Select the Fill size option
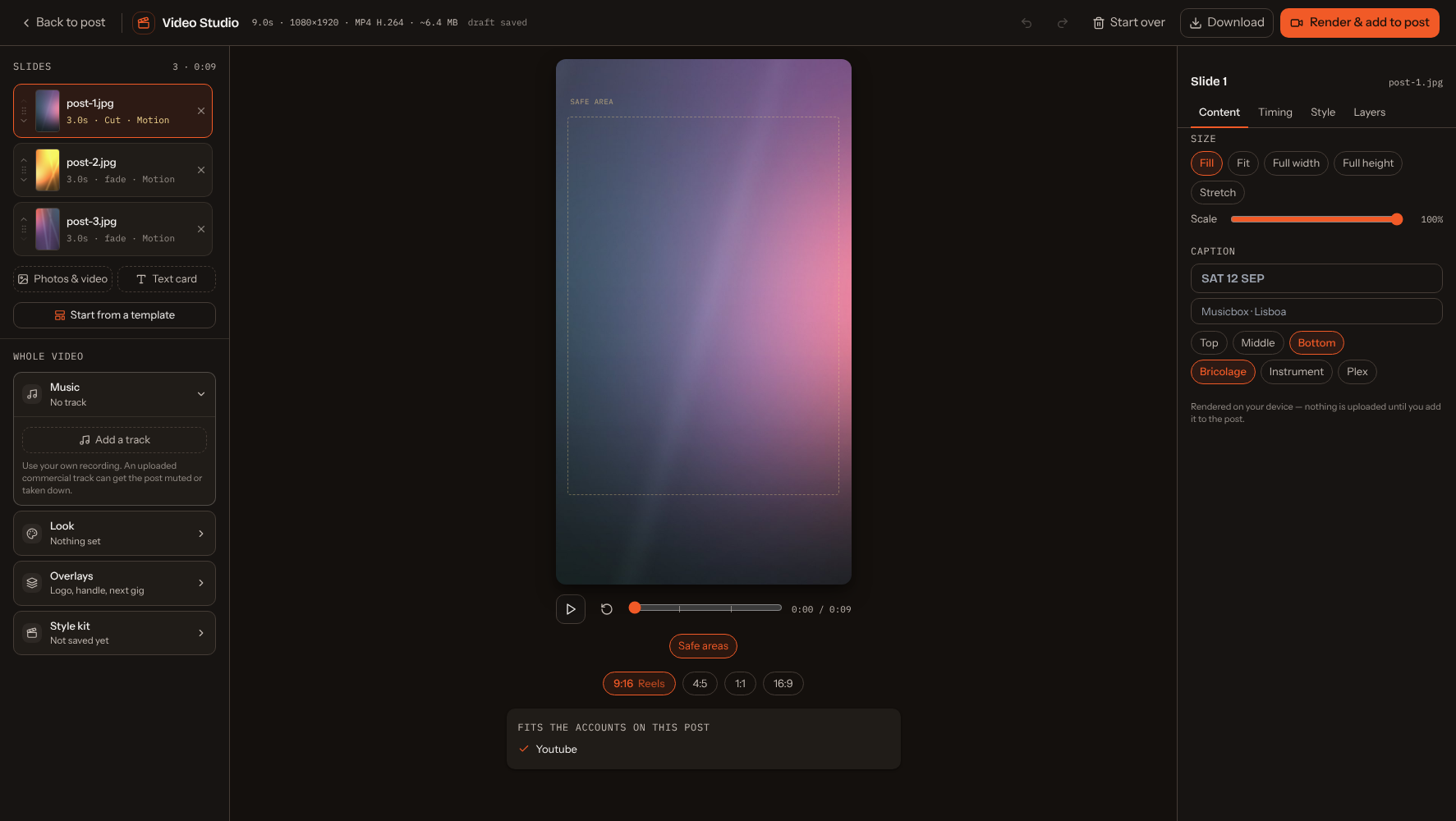The image size is (1456, 821). pos(1206,163)
